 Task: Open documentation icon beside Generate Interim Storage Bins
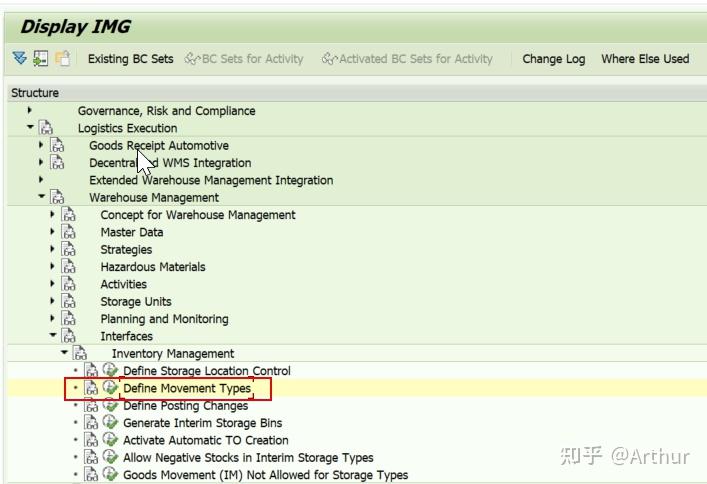tap(92, 423)
